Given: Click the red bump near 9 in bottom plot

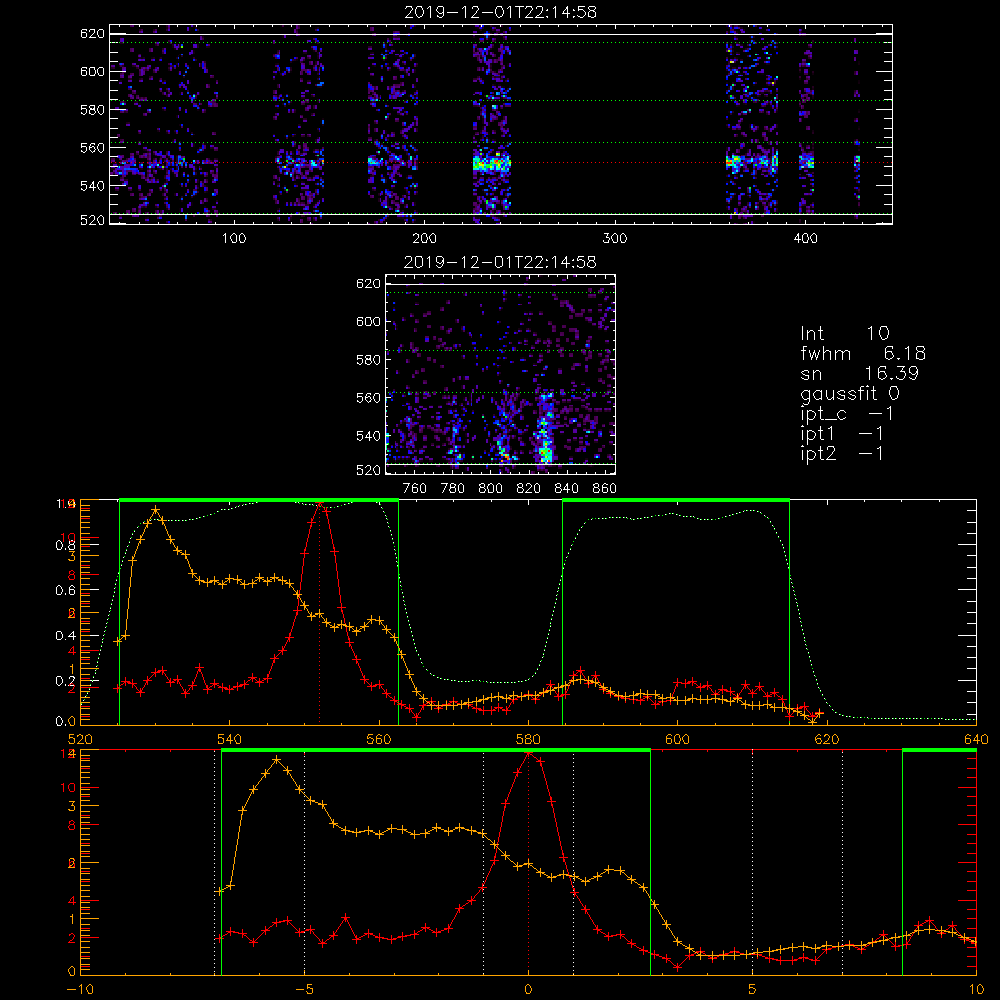Looking at the screenshot, I should (930, 921).
